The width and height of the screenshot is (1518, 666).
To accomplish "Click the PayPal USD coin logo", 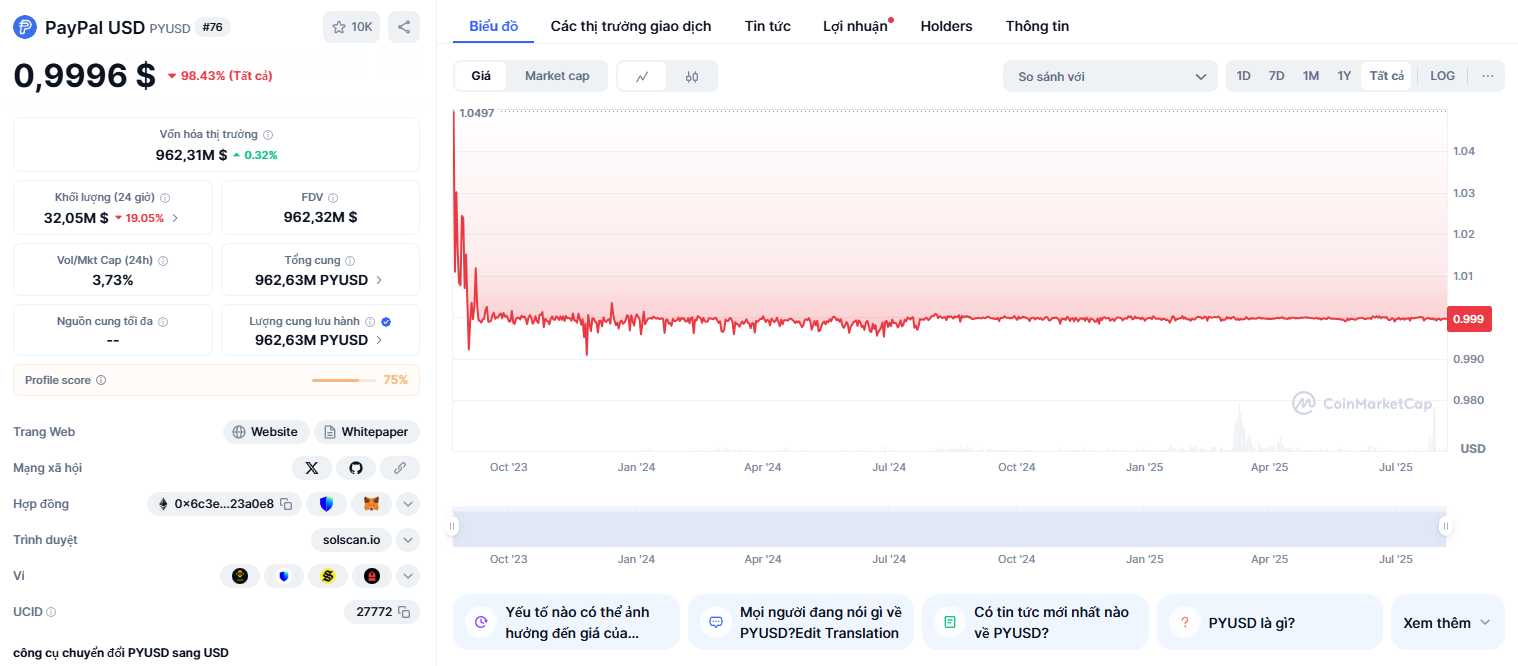I will pos(25,27).
